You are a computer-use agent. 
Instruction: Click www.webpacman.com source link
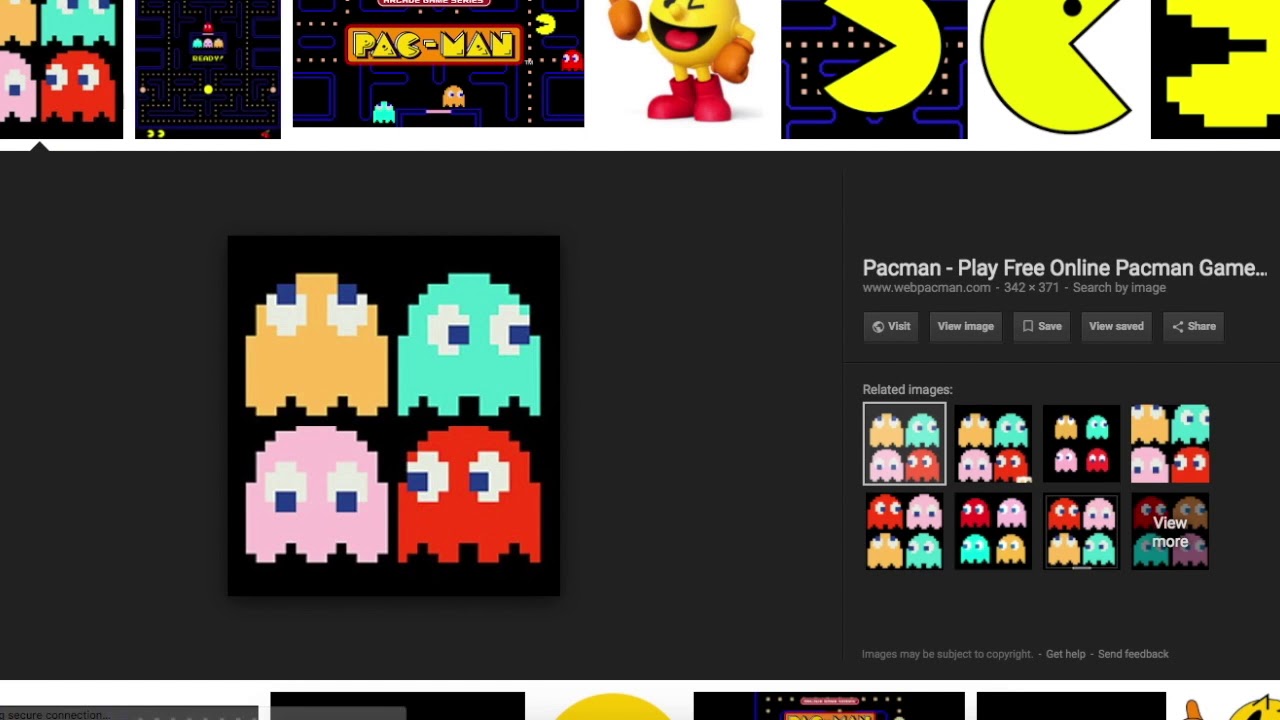coord(926,288)
